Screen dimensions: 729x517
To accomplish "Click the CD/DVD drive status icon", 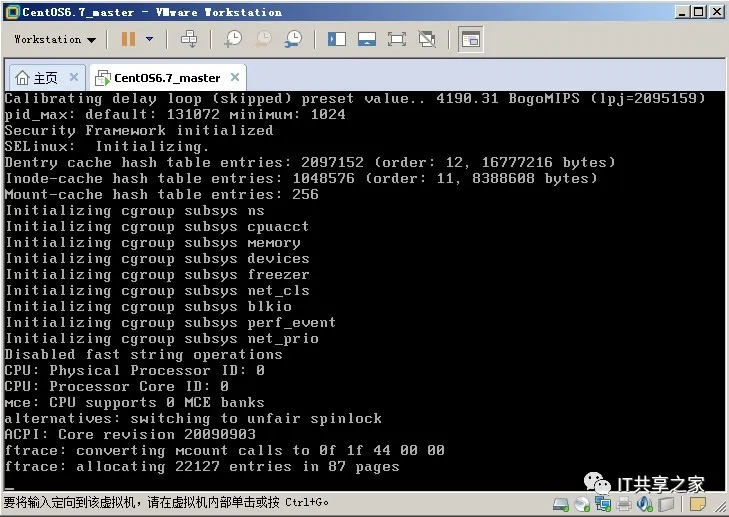I will coord(582,504).
